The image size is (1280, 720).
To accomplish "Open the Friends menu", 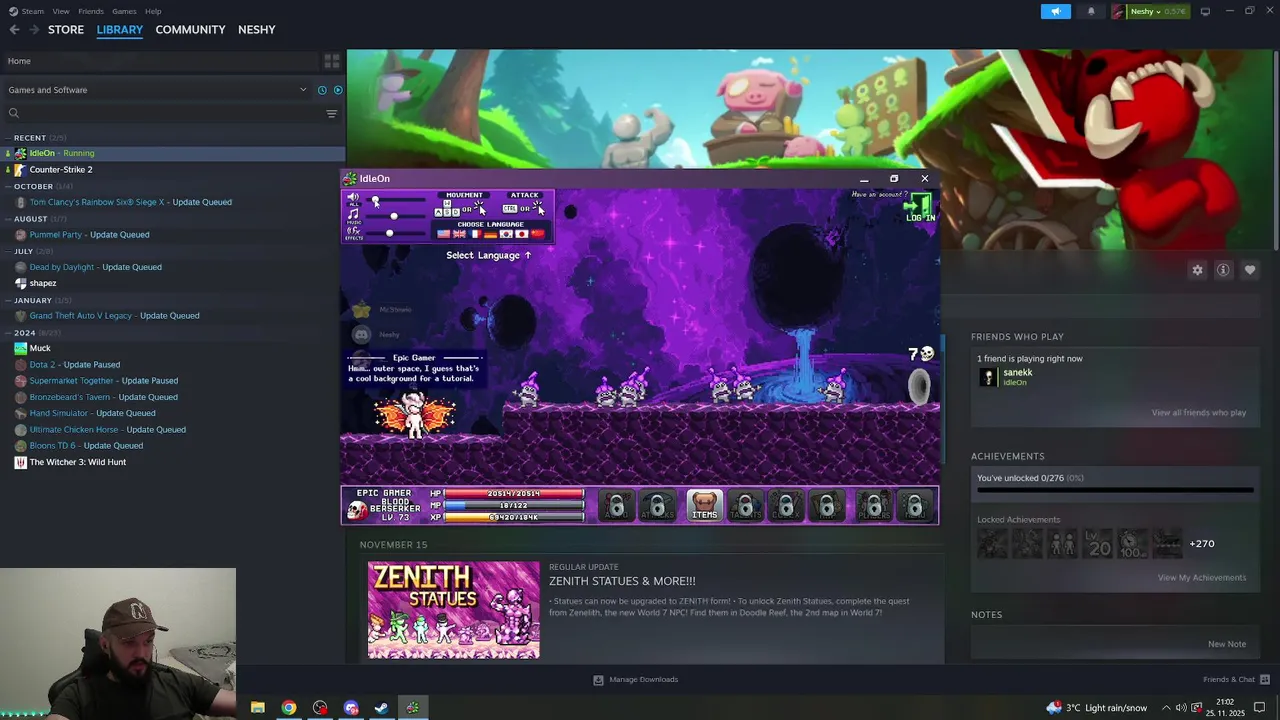I will pos(91,11).
